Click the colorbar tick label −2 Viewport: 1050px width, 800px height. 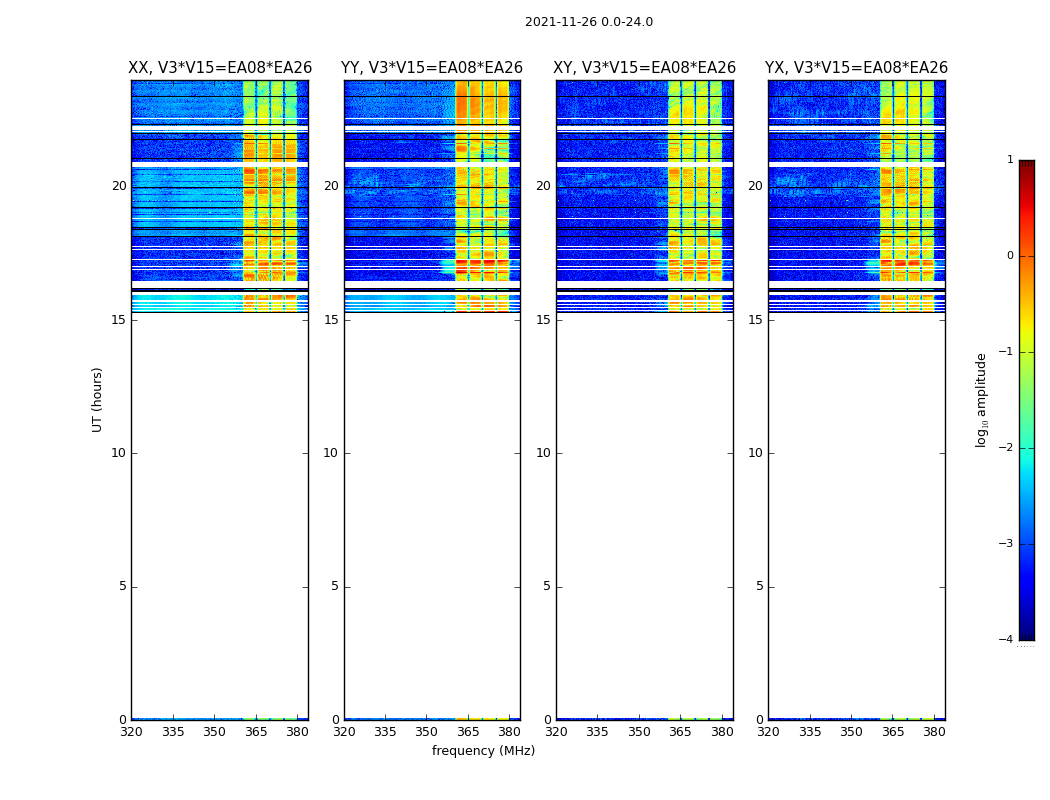tap(1006, 448)
